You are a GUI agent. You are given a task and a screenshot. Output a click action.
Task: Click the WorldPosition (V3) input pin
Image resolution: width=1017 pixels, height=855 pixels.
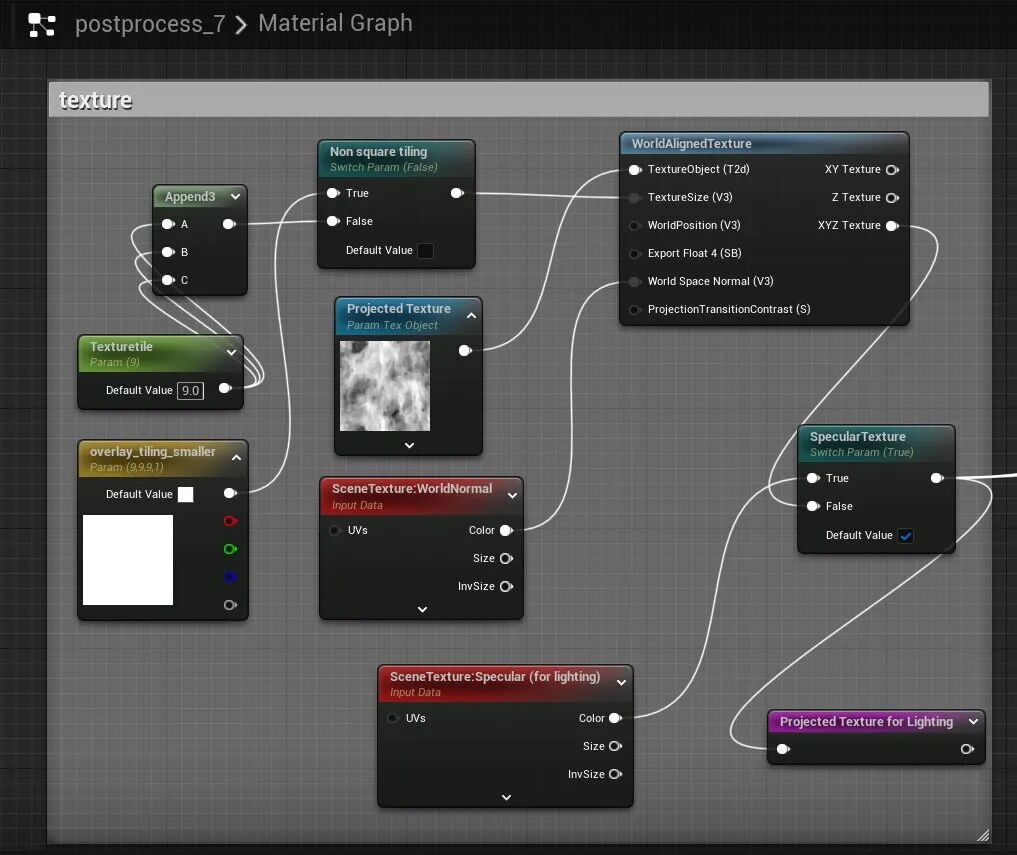tap(635, 226)
